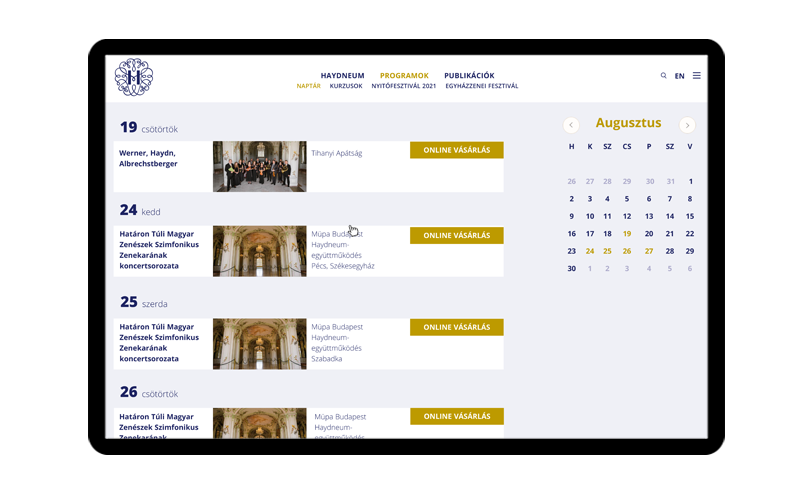Go to next month in calendar
This screenshot has height=500, width=800.
pos(687,125)
